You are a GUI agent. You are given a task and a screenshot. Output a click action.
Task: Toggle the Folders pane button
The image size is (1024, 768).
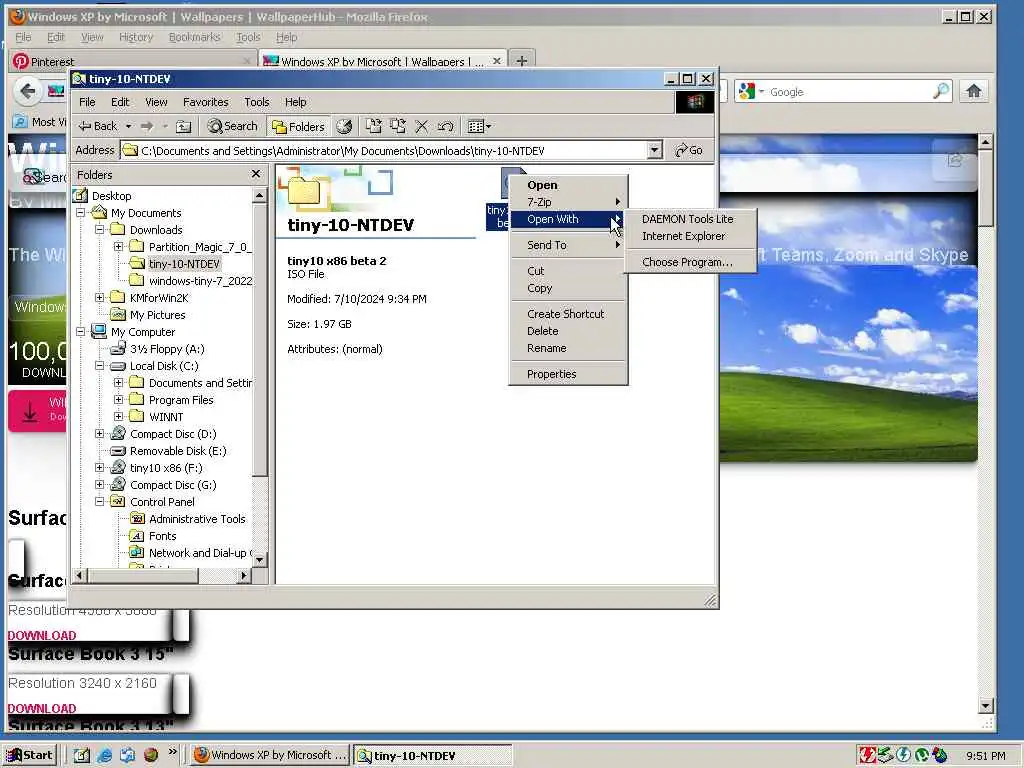pos(298,126)
